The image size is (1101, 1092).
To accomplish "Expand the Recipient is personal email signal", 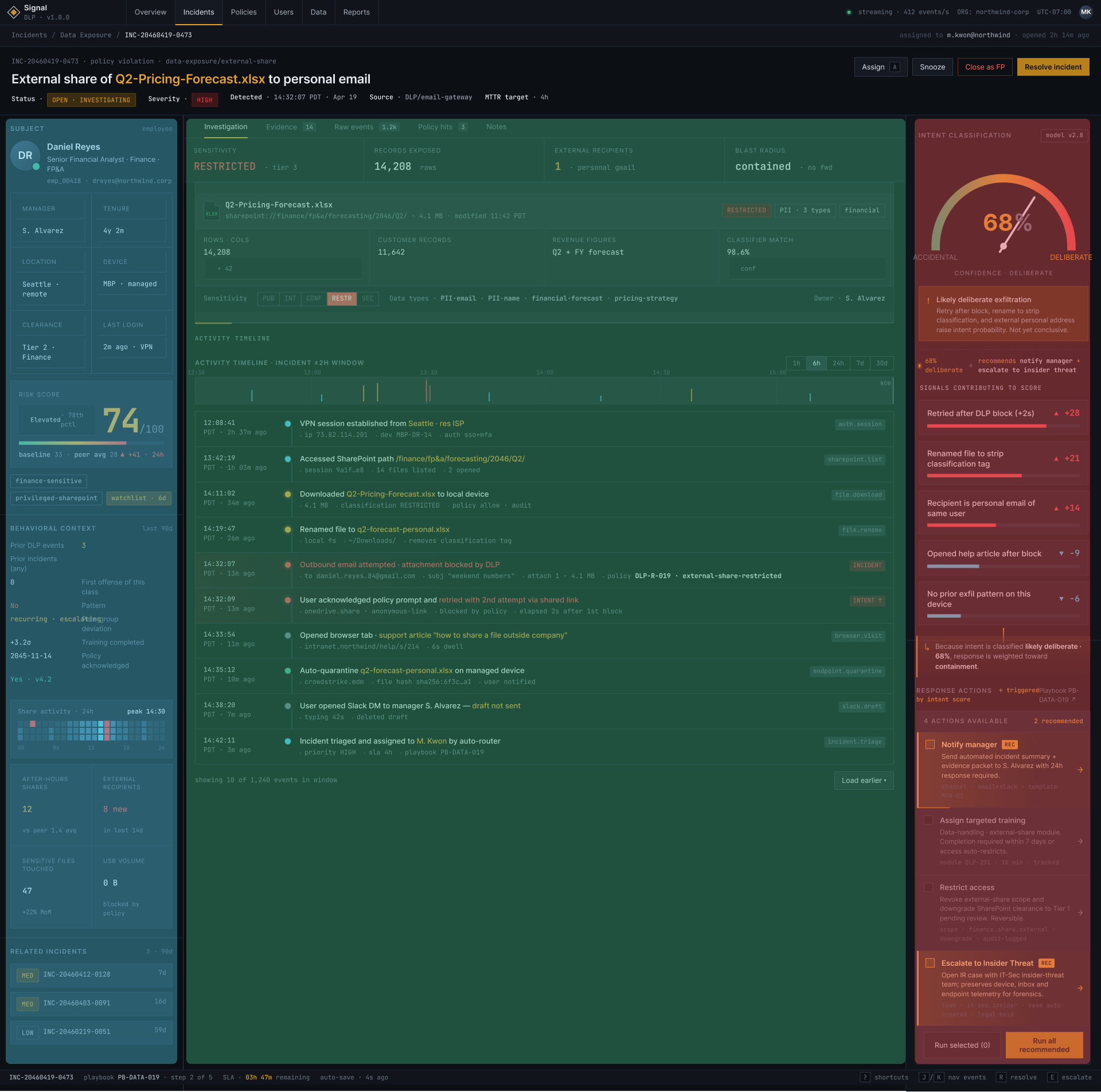I will 1003,513.
